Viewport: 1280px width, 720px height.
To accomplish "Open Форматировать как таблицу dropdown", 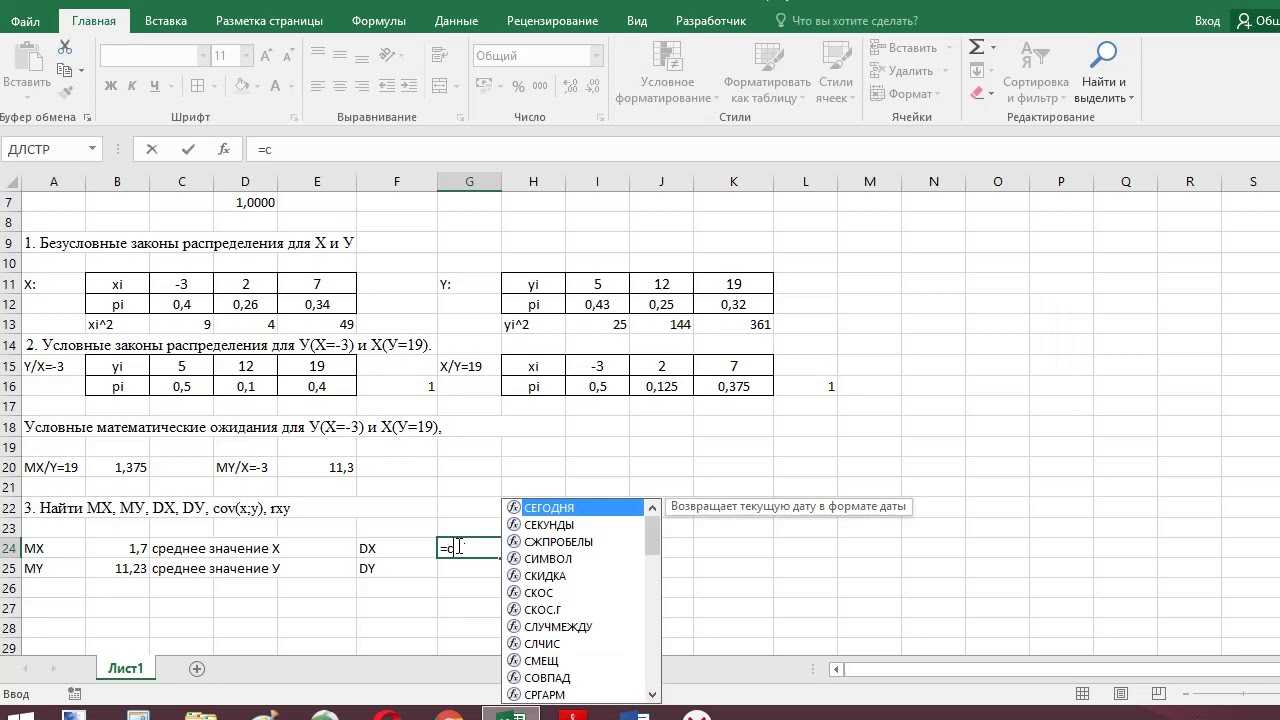I will pos(768,72).
